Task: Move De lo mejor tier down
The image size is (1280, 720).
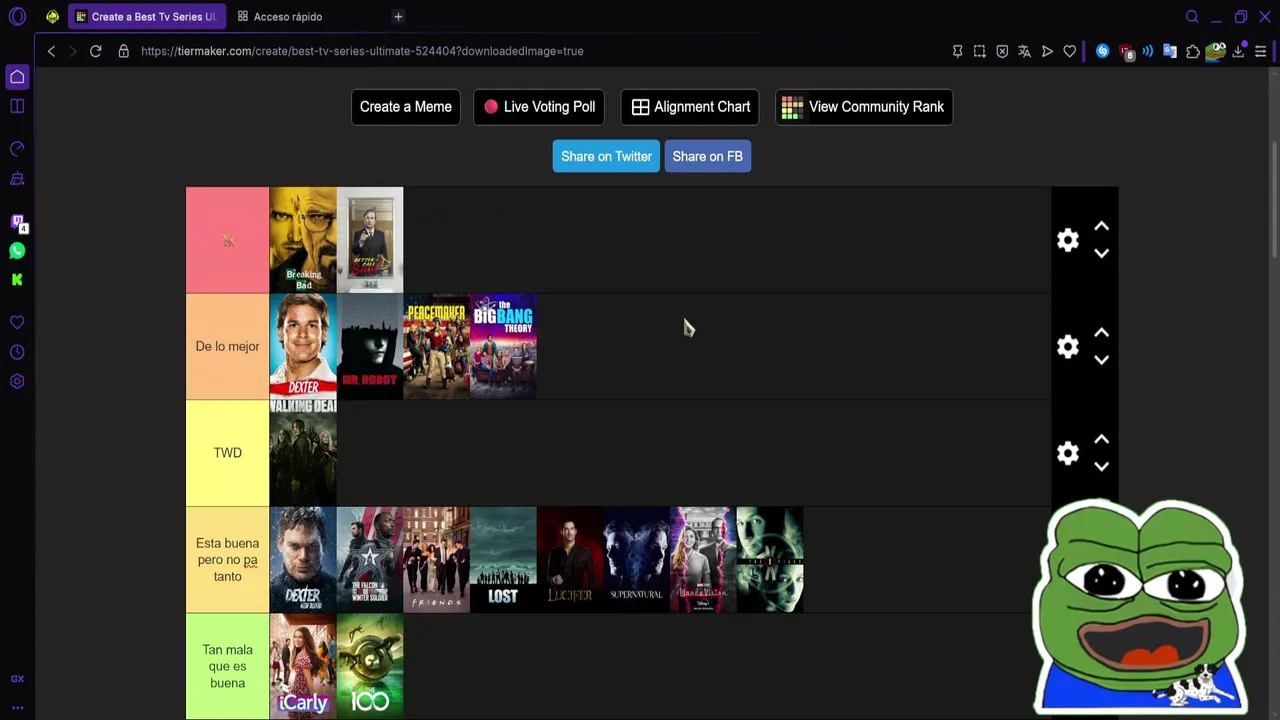Action: (1101, 360)
